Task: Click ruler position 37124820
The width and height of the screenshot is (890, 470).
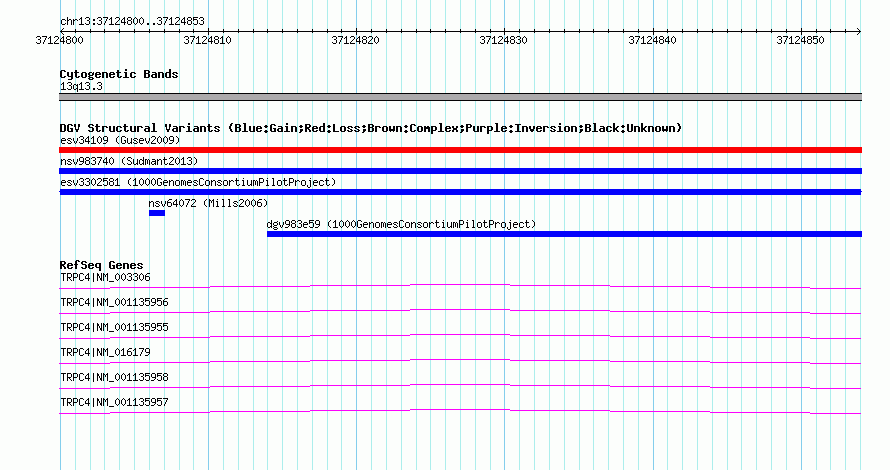Action: pos(355,40)
